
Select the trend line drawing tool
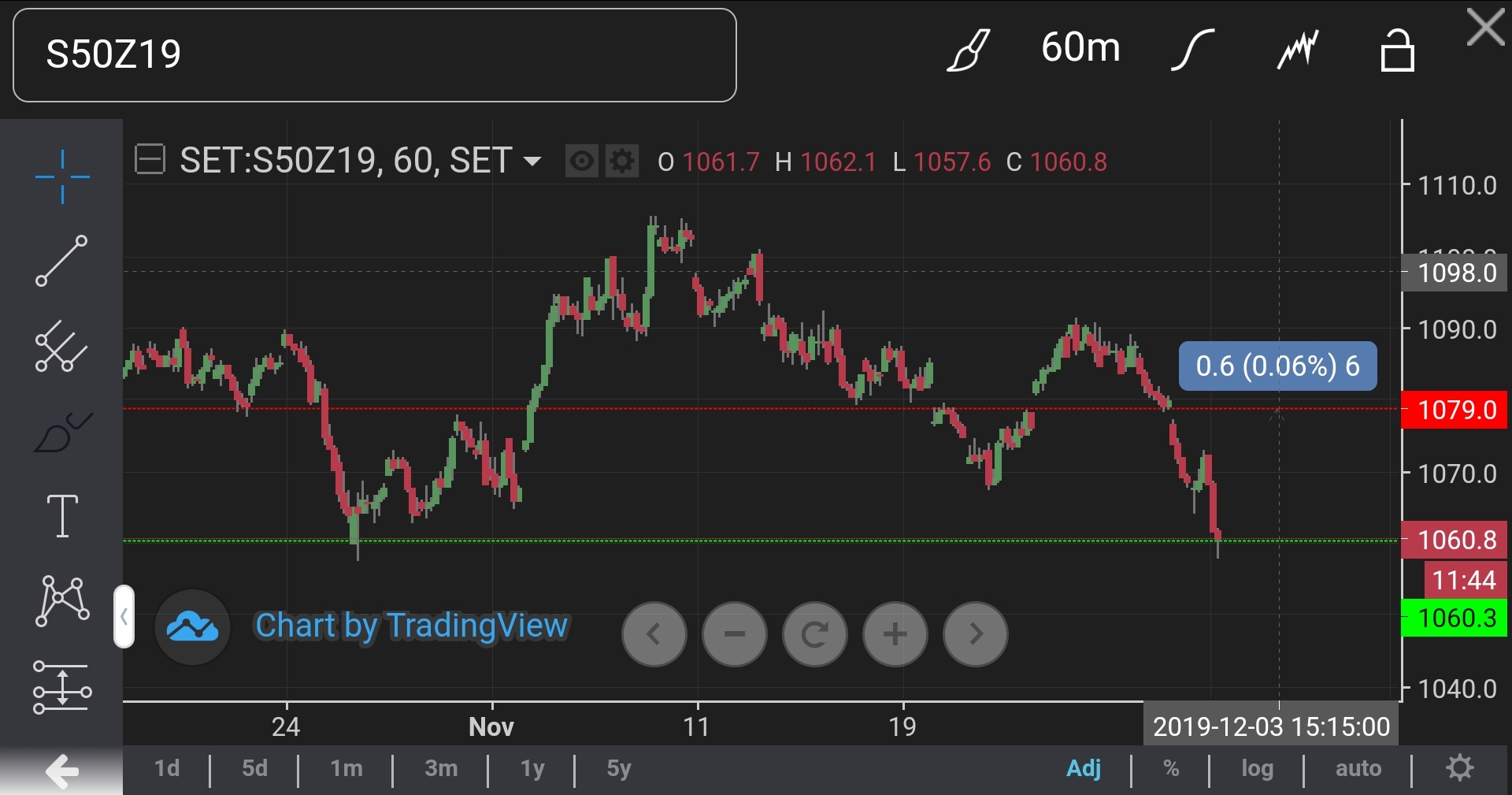click(x=62, y=261)
